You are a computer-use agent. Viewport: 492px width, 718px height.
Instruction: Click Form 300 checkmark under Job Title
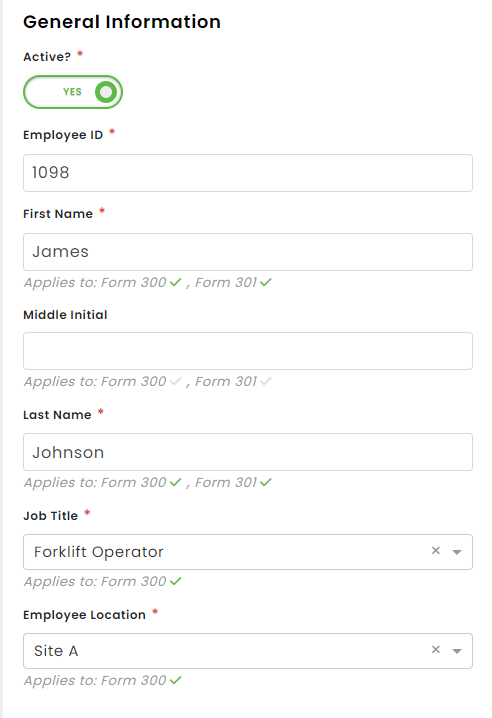coord(175,582)
